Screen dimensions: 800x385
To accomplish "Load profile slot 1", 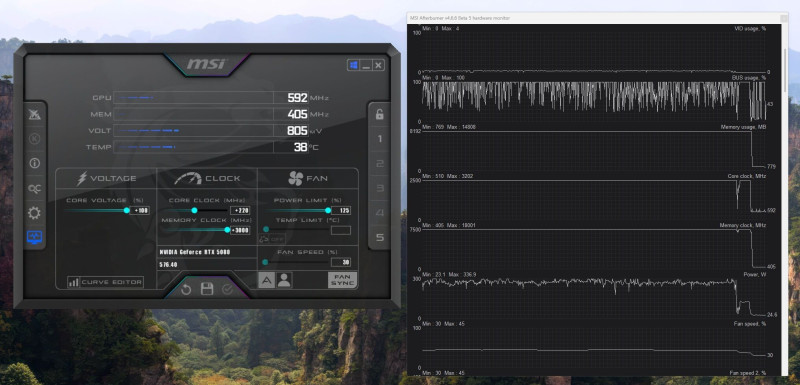I will point(380,139).
